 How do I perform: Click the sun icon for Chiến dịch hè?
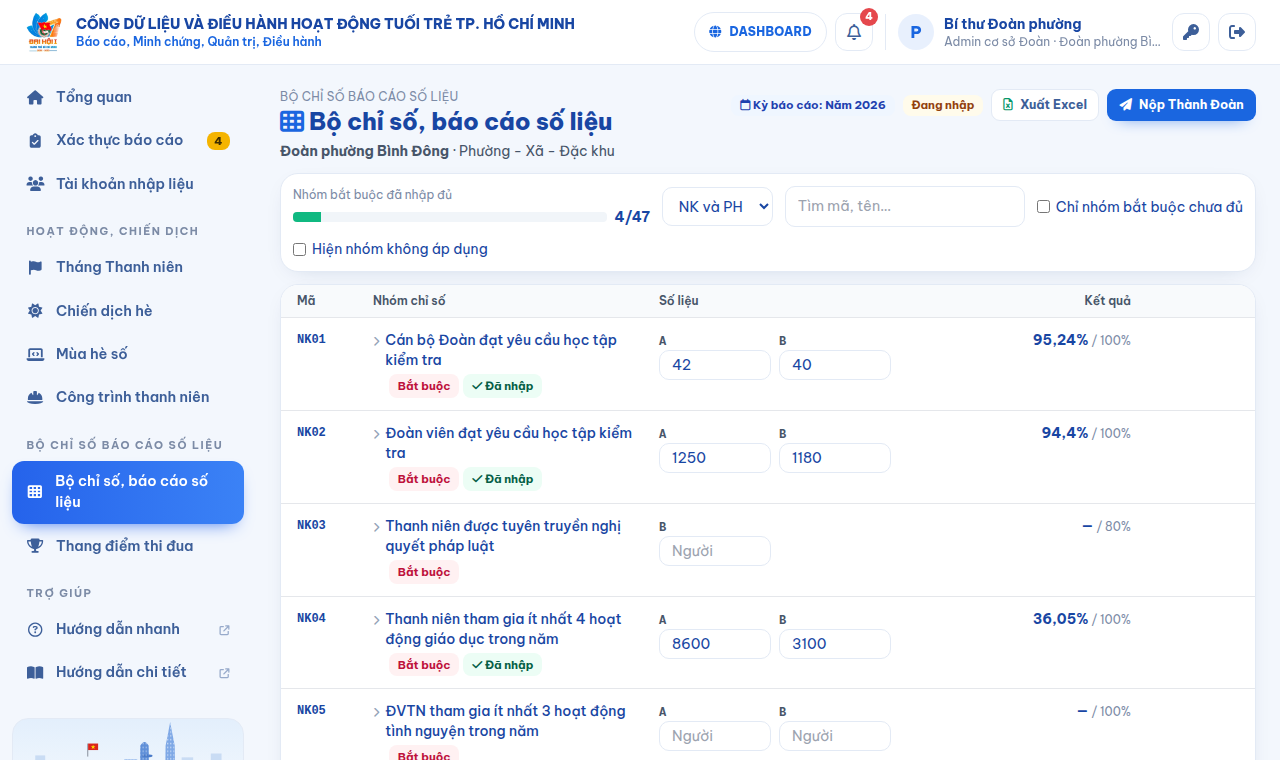tap(35, 311)
